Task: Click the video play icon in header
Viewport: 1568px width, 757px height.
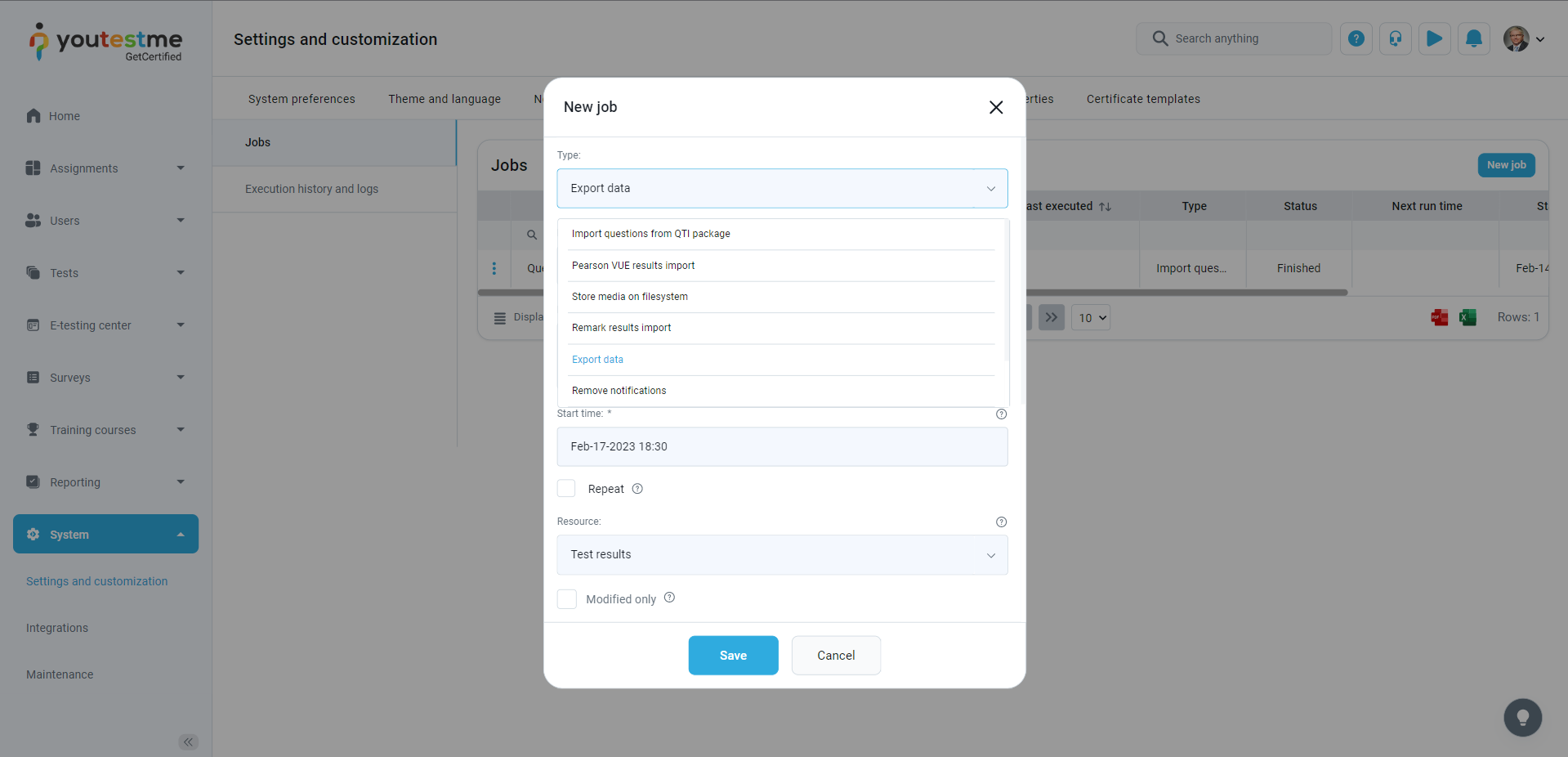Action: click(x=1434, y=38)
